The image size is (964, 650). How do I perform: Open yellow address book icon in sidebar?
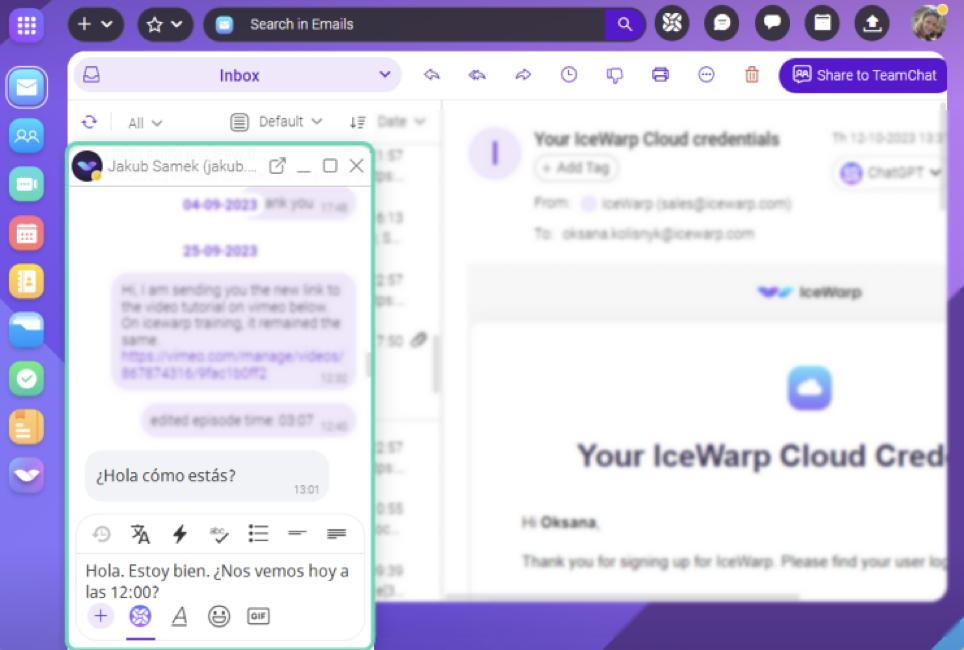click(26, 281)
